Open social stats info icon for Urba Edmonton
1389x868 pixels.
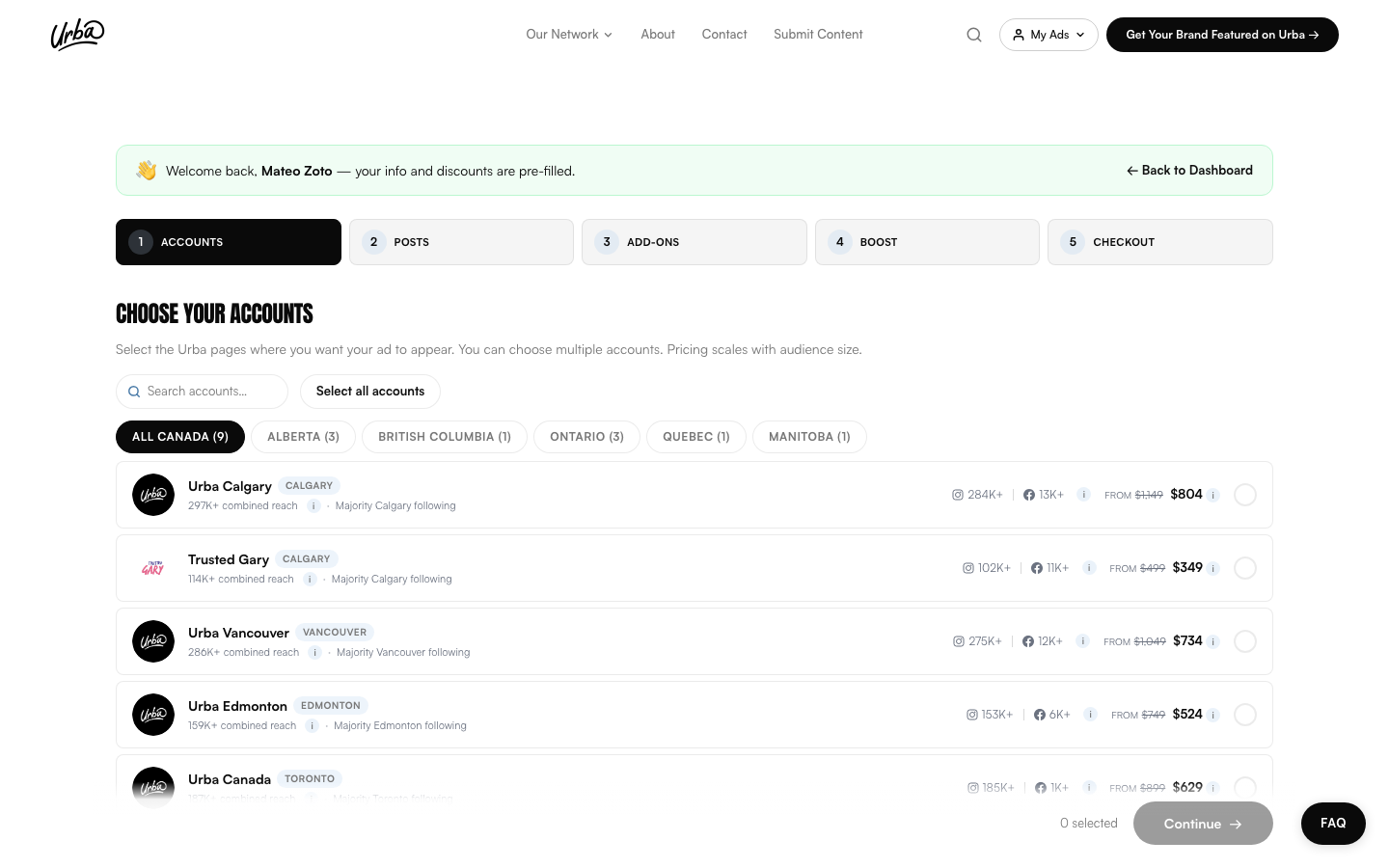click(1090, 714)
